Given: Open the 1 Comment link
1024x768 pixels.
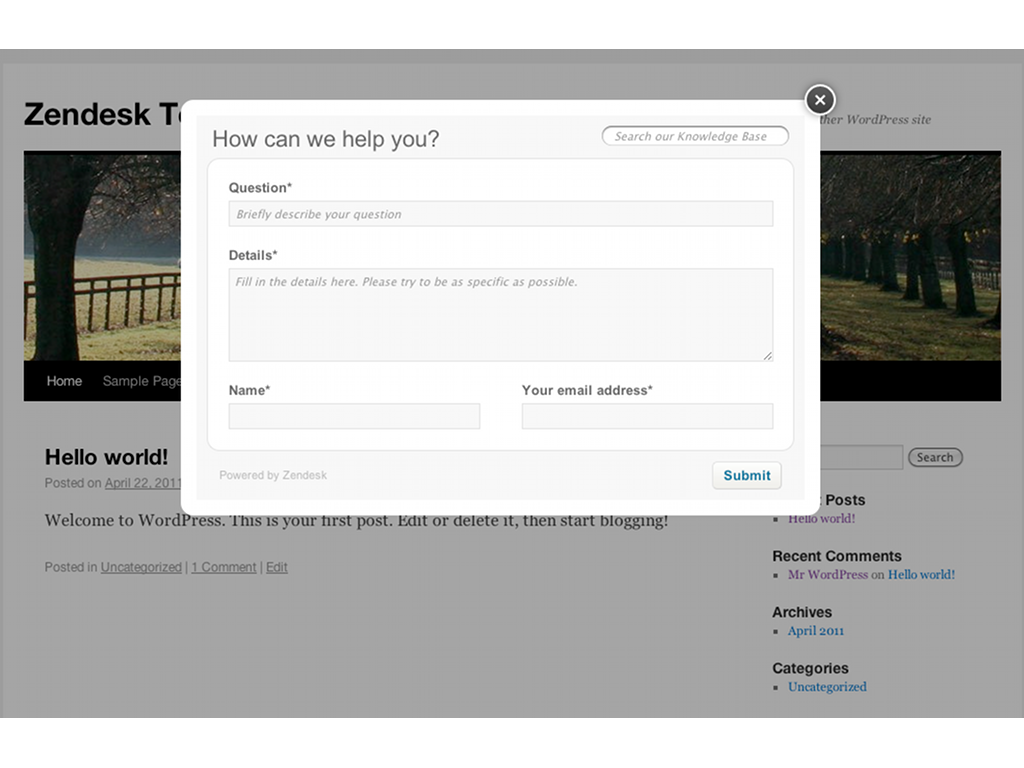Looking at the screenshot, I should 224,567.
